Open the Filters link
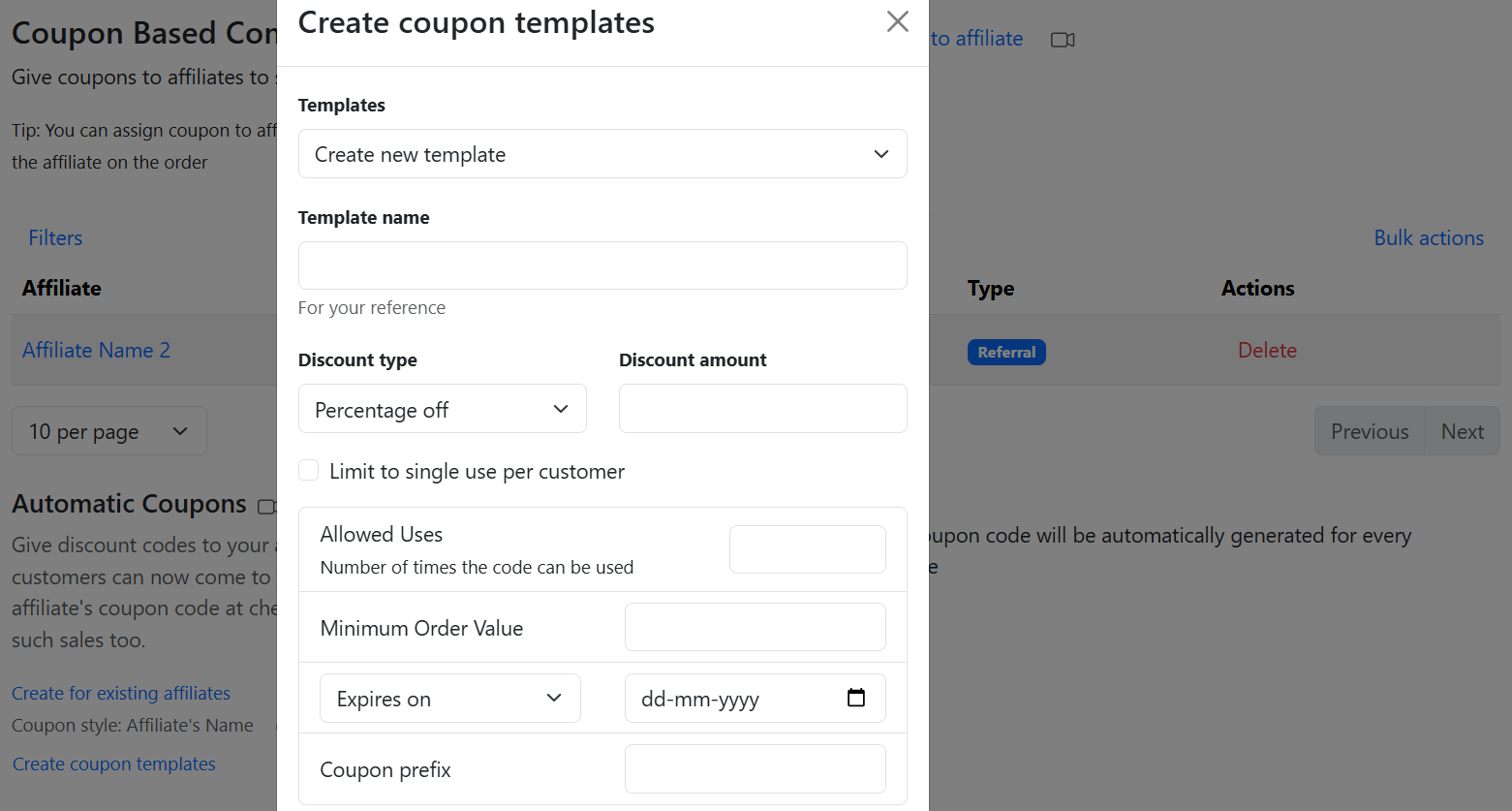The width and height of the screenshot is (1512, 811). pos(55,238)
